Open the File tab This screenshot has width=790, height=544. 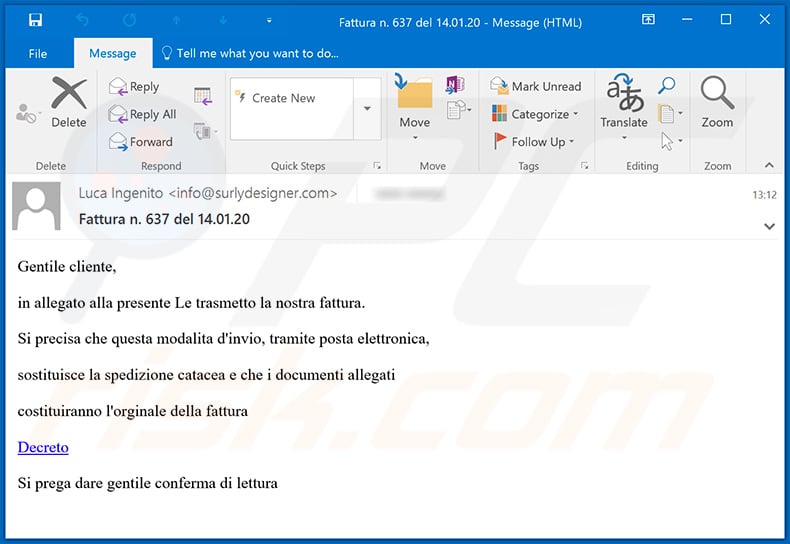point(38,53)
